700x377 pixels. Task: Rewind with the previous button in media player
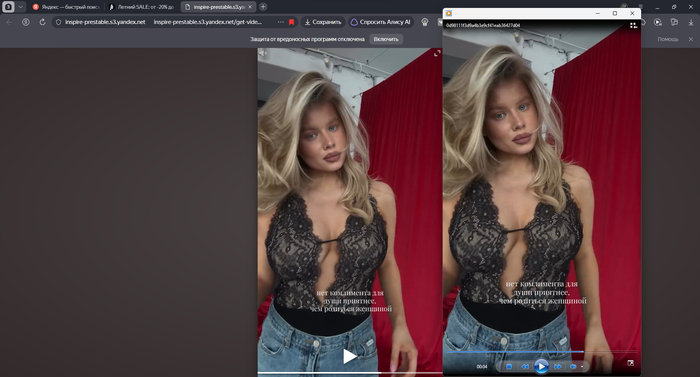coord(525,367)
